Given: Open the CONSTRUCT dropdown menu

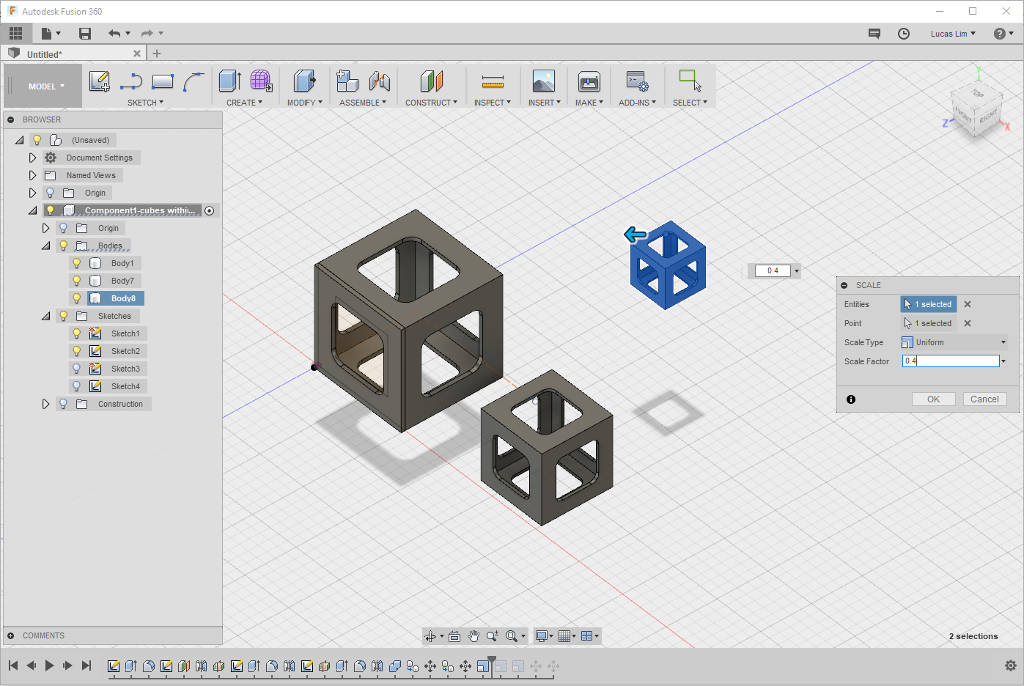Looking at the screenshot, I should coord(431,102).
